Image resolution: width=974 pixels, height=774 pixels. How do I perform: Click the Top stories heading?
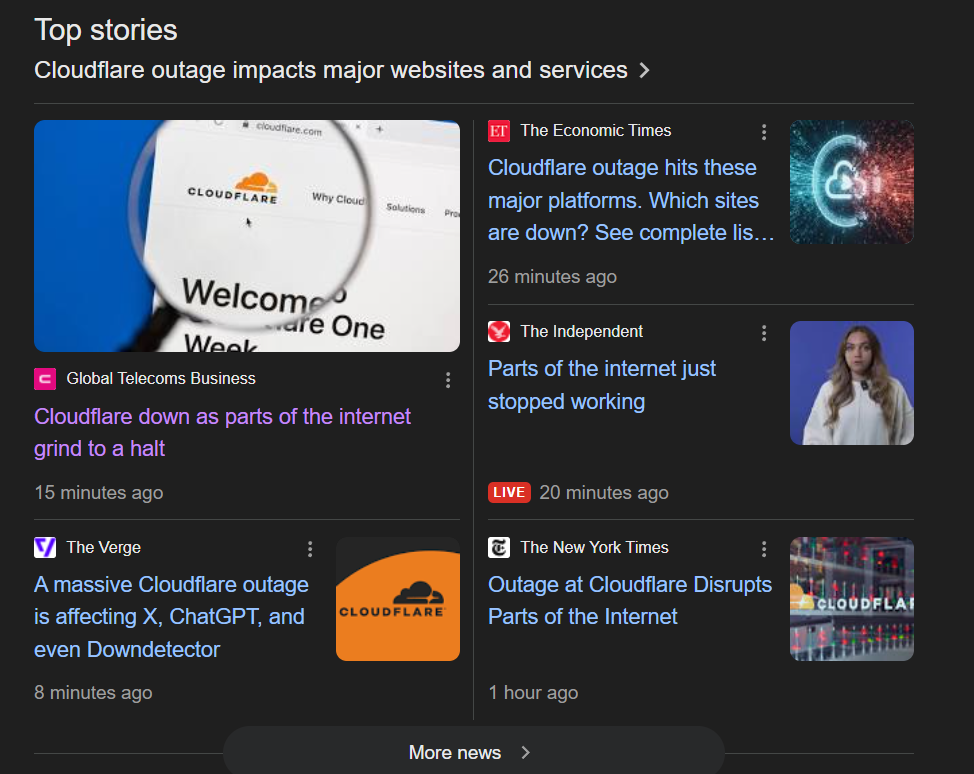106,30
